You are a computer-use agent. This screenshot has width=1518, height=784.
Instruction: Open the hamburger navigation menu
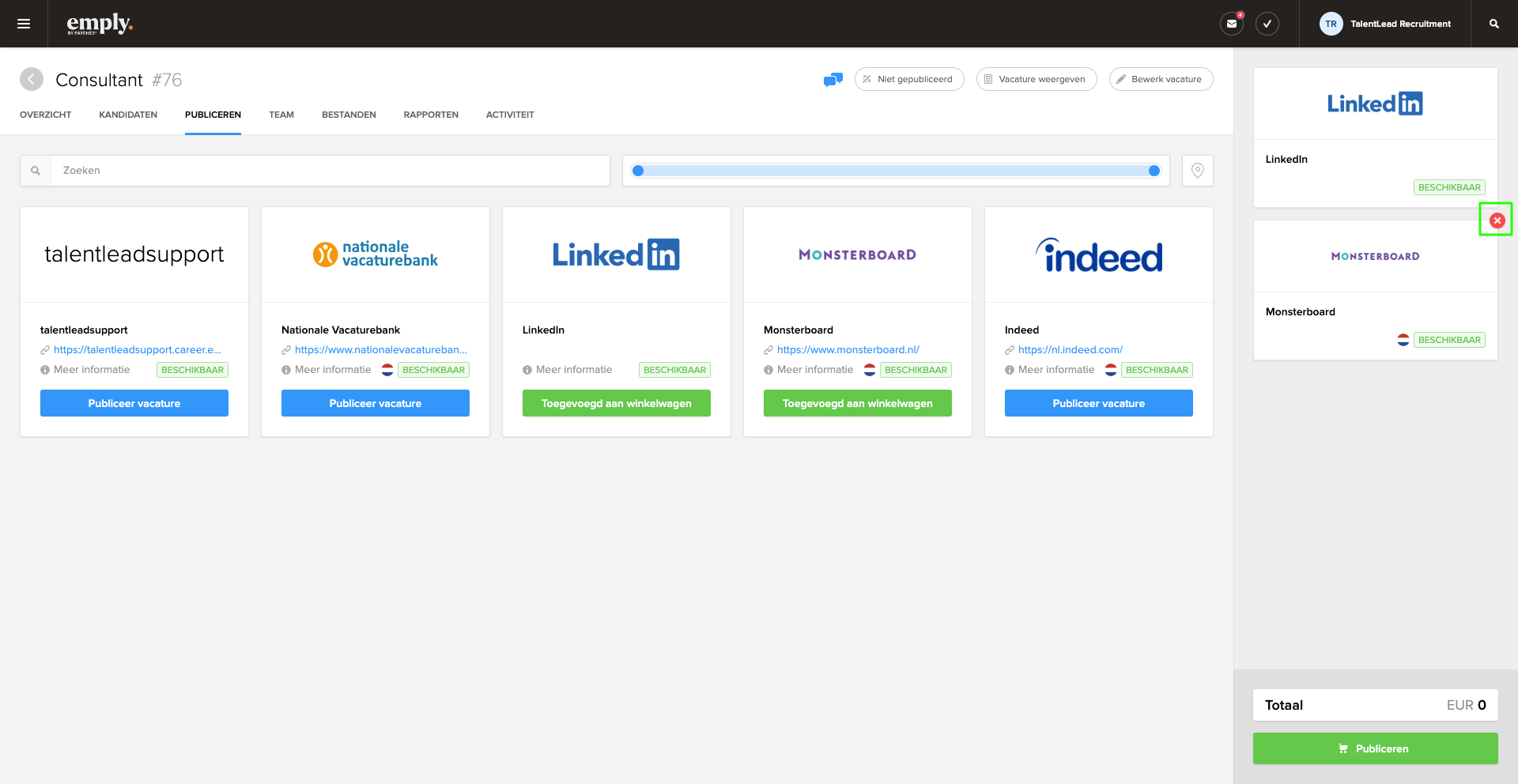[24, 24]
